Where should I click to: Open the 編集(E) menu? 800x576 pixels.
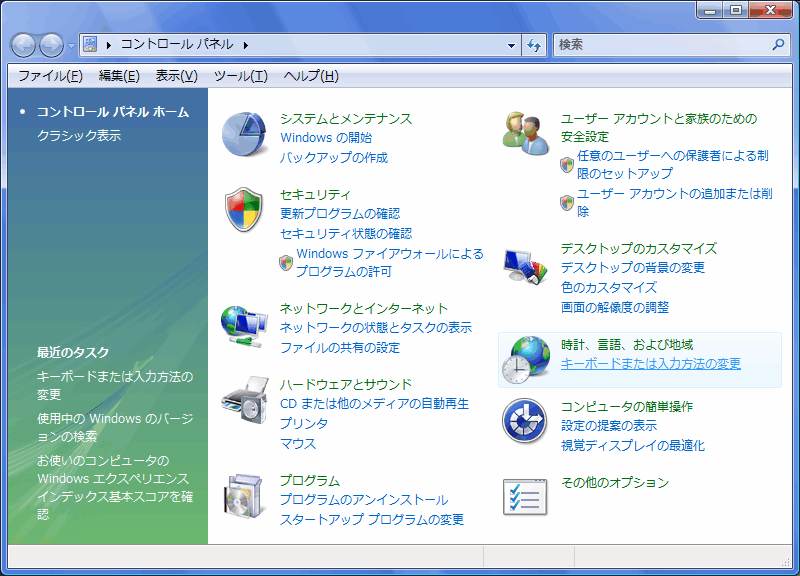pos(119,76)
